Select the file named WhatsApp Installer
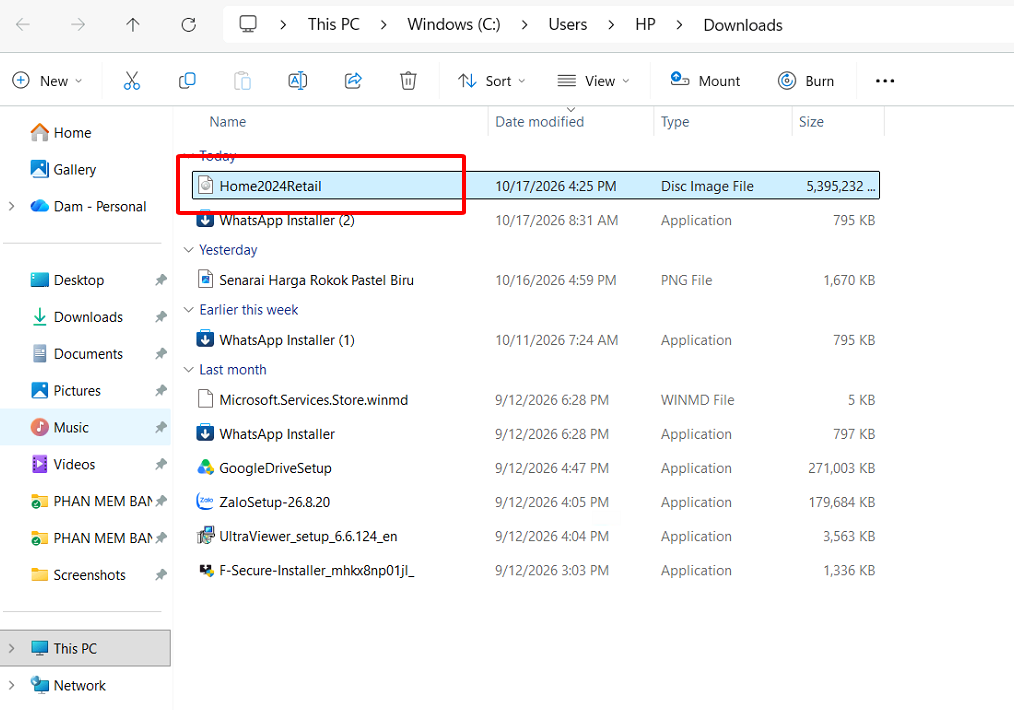Viewport: 1014px width, 710px height. 277,434
